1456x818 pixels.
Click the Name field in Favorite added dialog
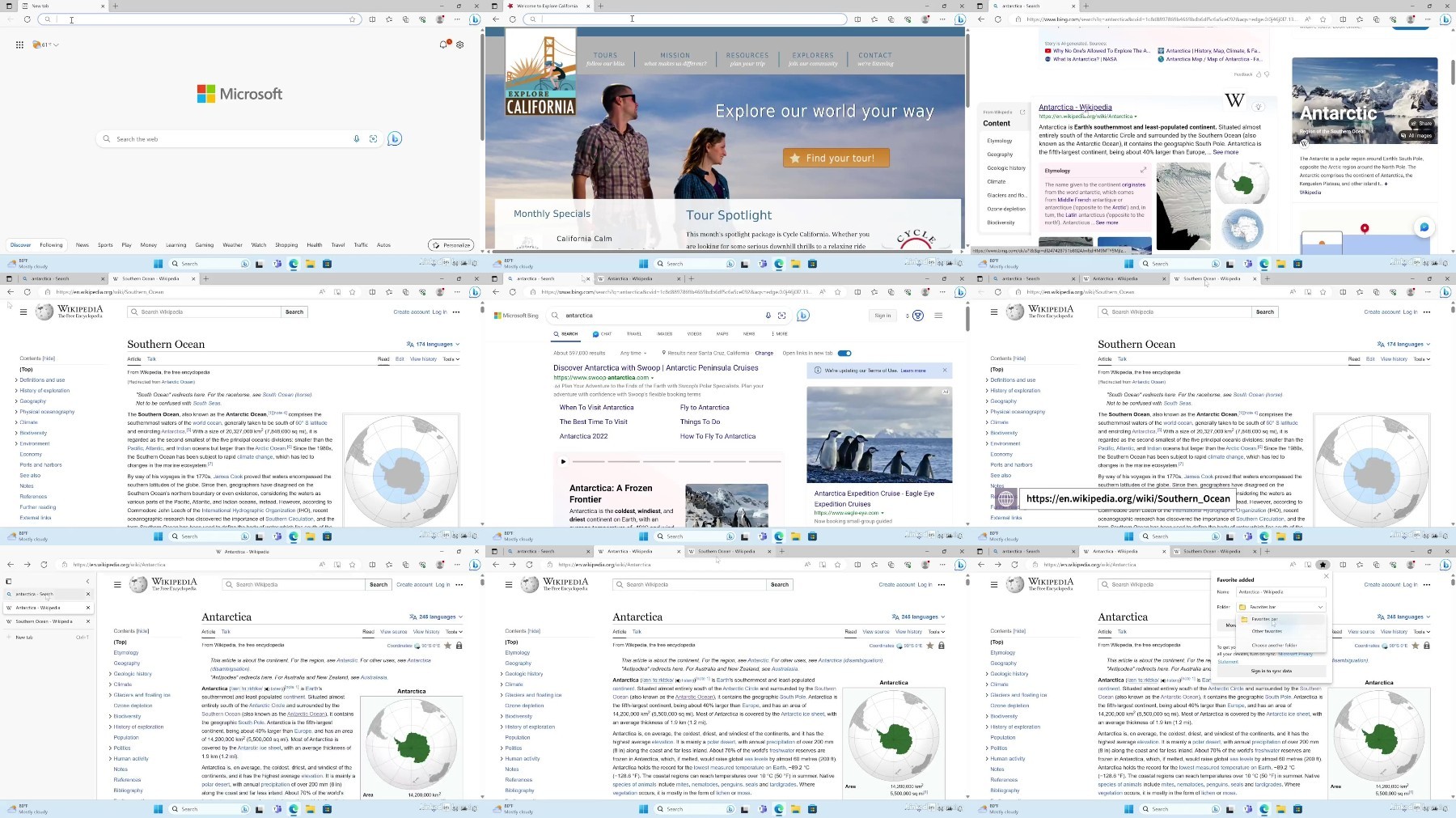click(x=1281, y=591)
